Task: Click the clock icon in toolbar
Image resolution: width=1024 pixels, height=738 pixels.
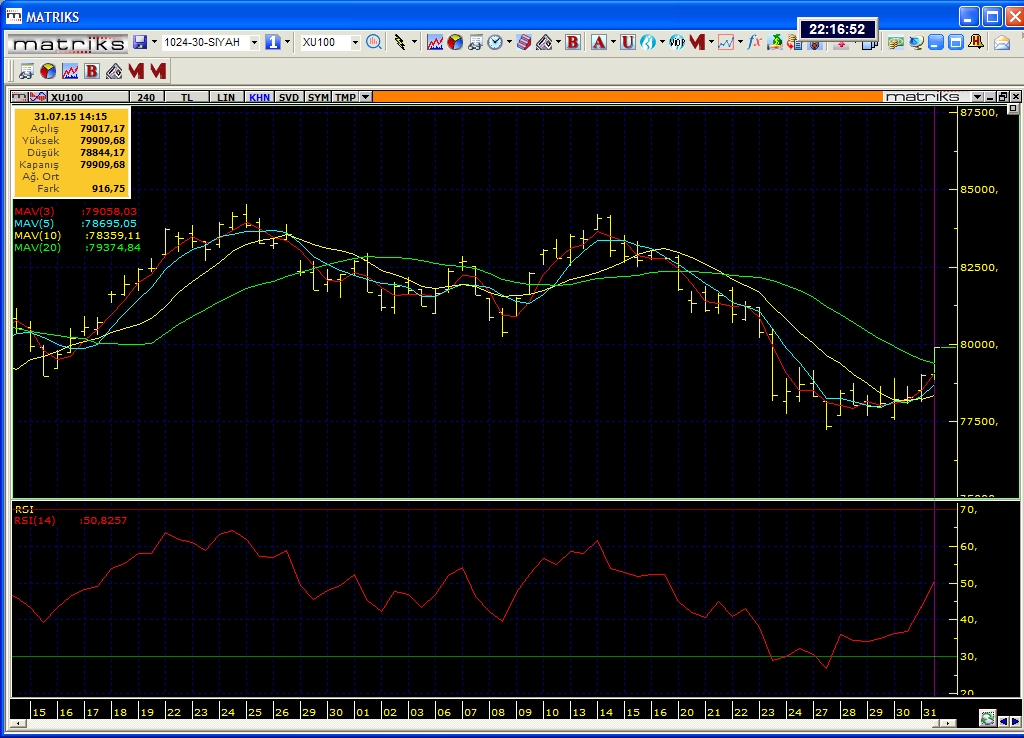Action: (x=494, y=42)
